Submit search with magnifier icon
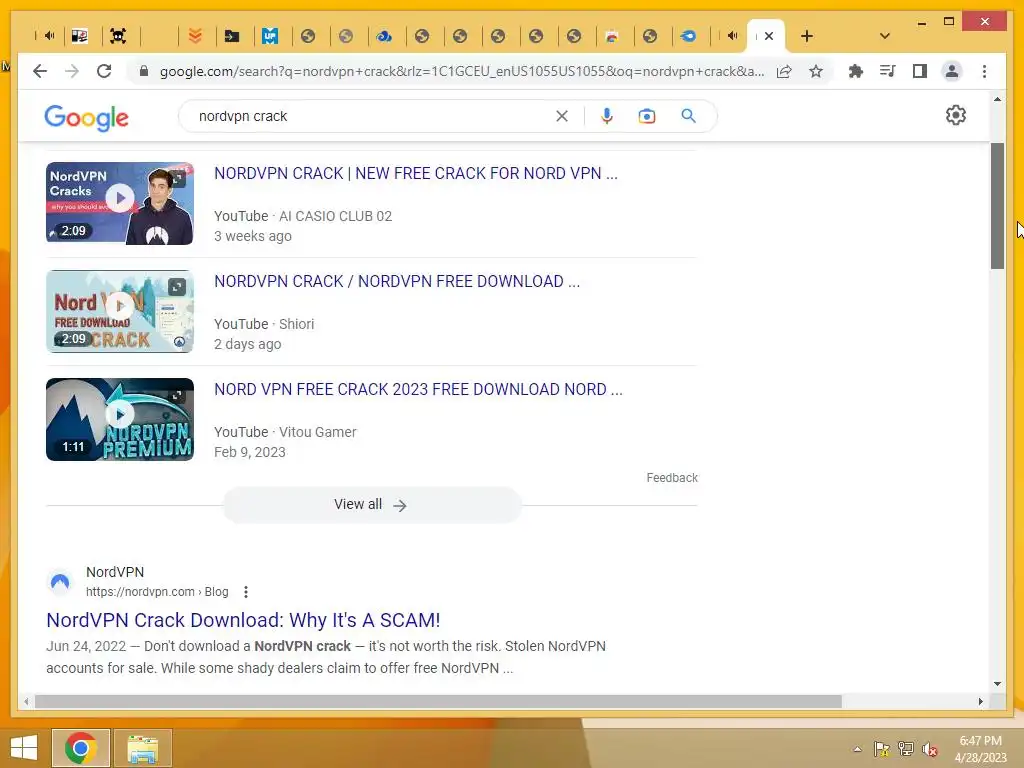This screenshot has height=768, width=1024. (688, 116)
